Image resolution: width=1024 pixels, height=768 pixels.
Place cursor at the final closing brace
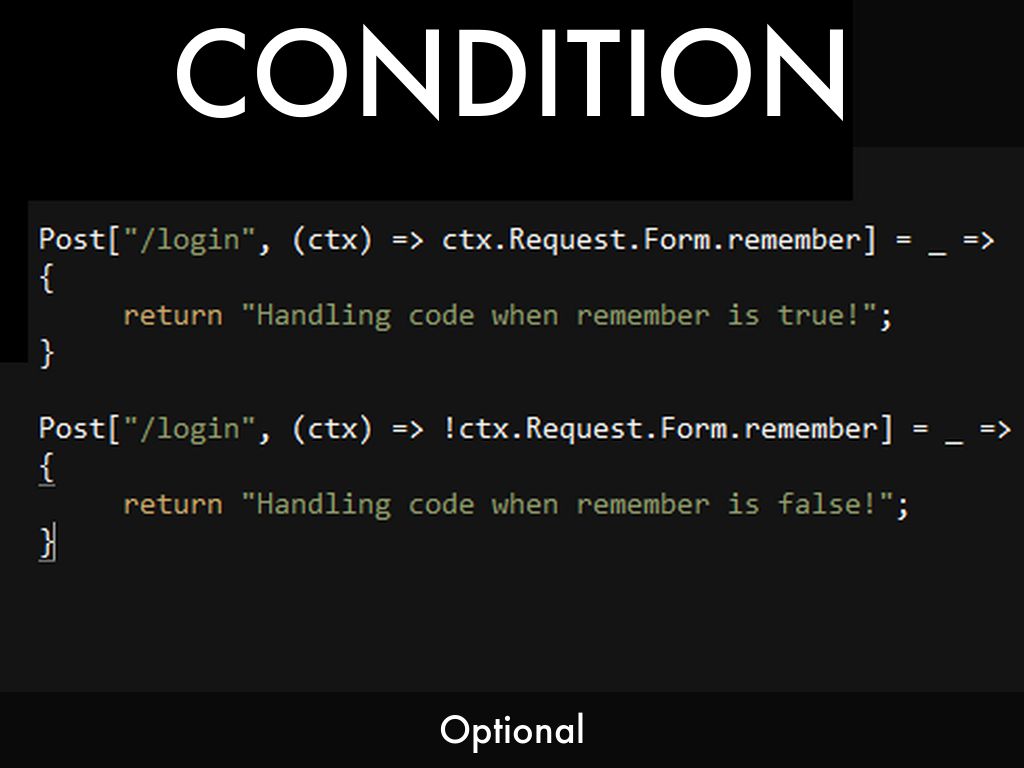click(x=47, y=543)
